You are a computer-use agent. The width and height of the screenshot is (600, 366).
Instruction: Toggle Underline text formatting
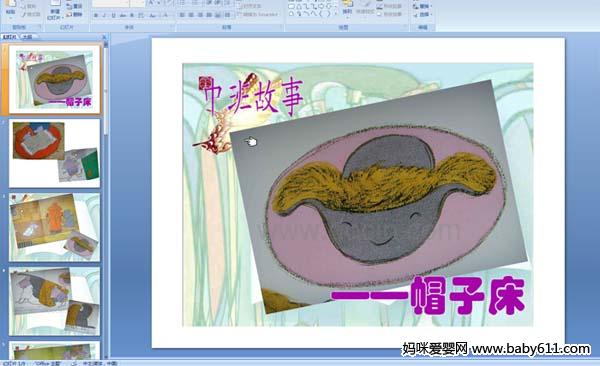[x=113, y=15]
